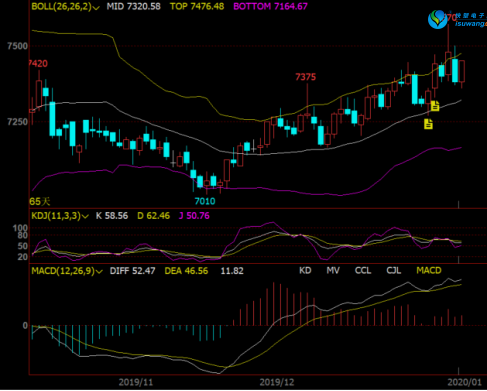Click the DEA 46.56 reading
The height and width of the screenshot is (391, 487).
coord(186,271)
